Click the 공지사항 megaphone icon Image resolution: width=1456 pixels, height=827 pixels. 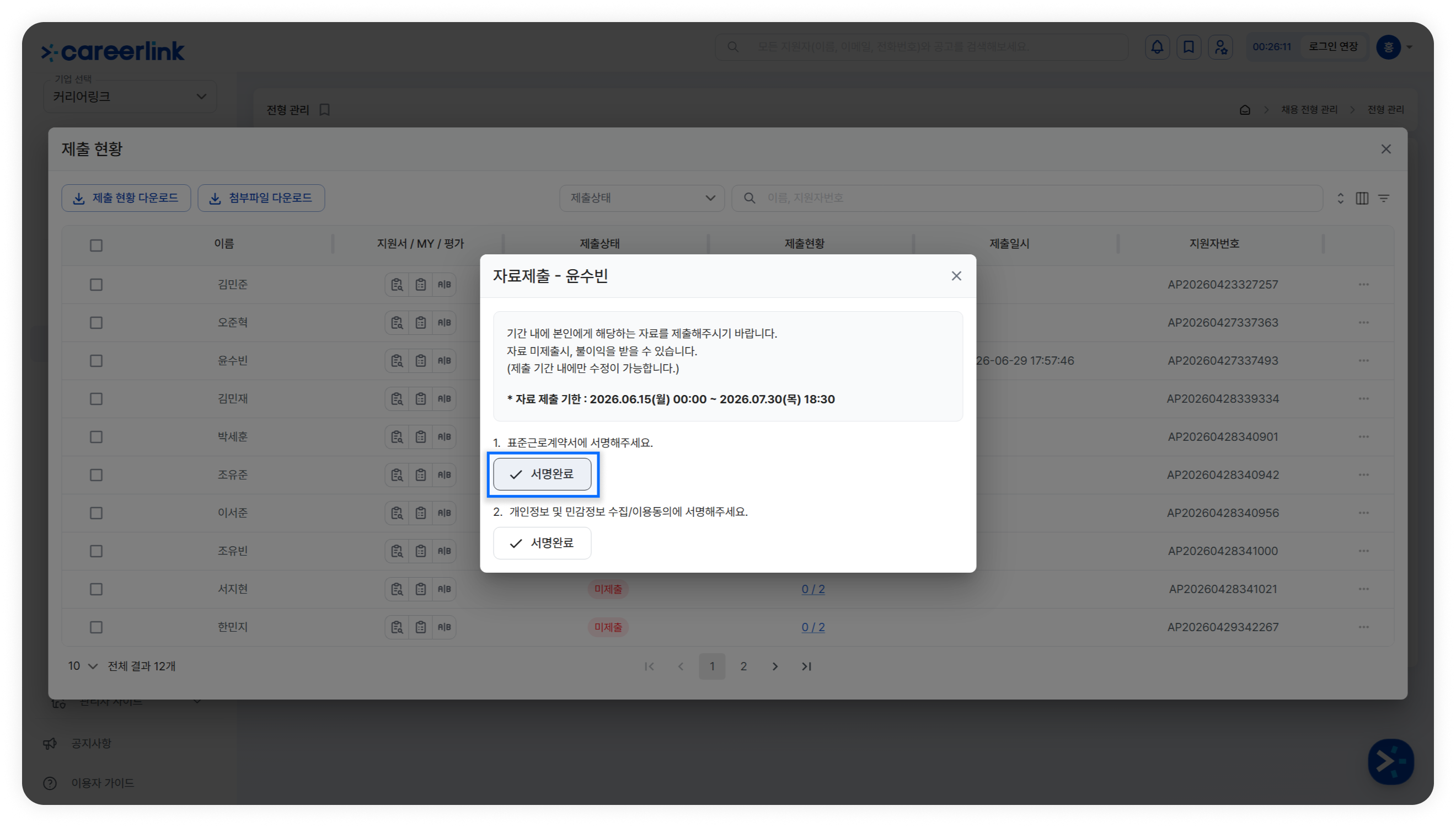tap(50, 744)
